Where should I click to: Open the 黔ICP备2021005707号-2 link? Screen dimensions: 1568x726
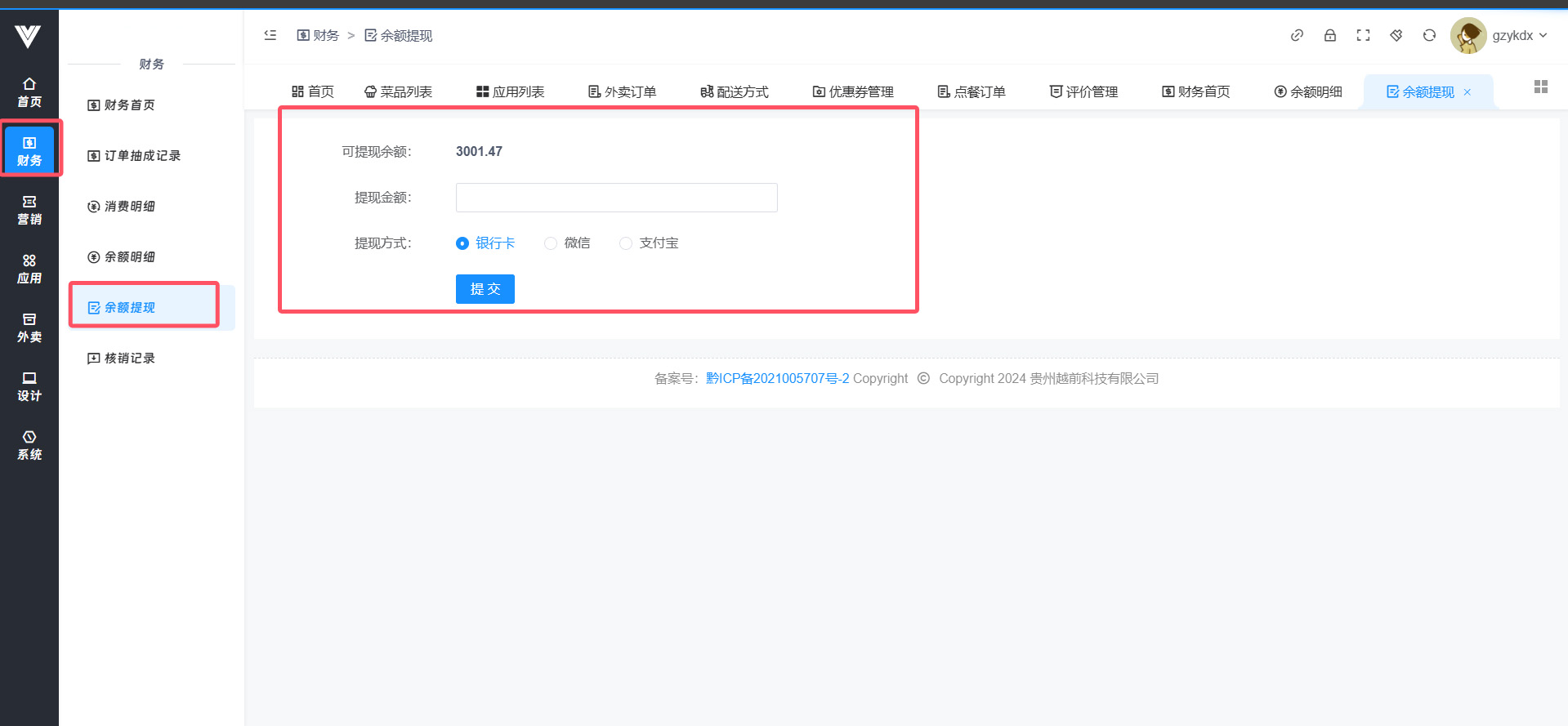click(777, 378)
